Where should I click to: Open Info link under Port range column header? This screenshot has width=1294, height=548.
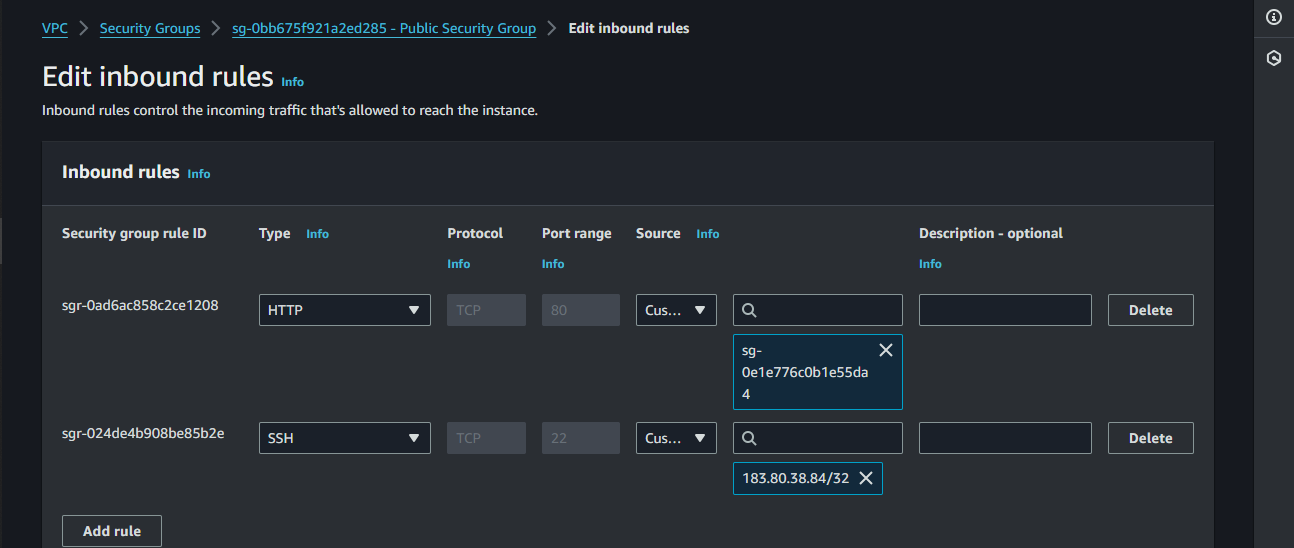553,264
